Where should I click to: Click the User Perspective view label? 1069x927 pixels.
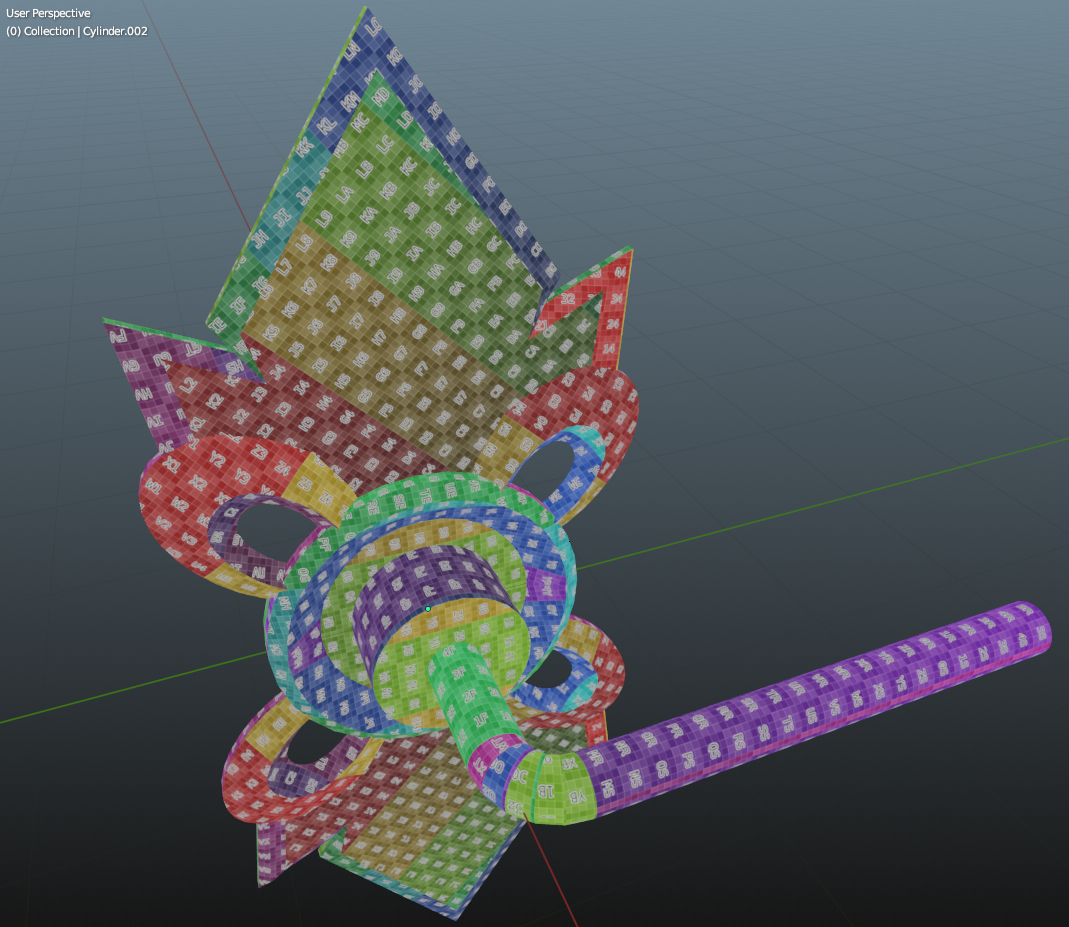pyautogui.click(x=47, y=13)
